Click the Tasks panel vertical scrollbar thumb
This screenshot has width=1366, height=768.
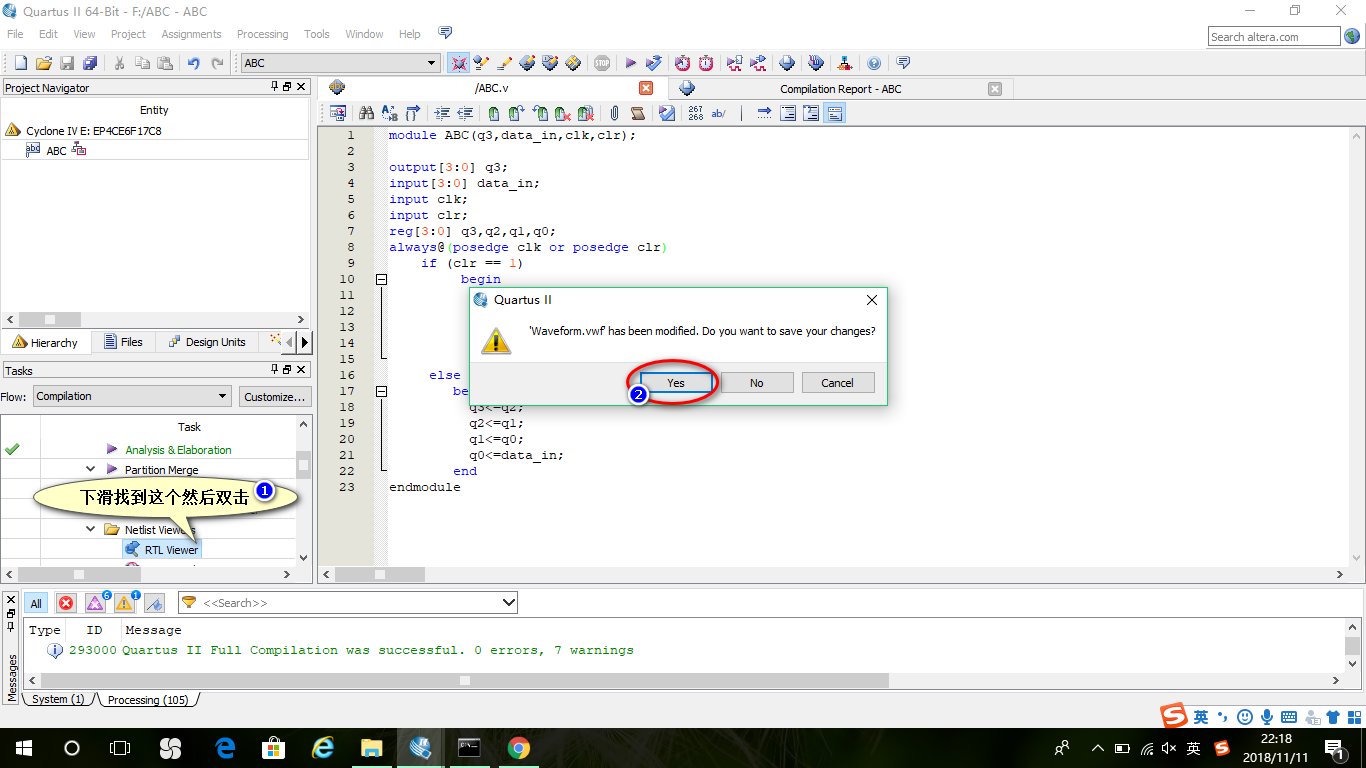tap(304, 464)
